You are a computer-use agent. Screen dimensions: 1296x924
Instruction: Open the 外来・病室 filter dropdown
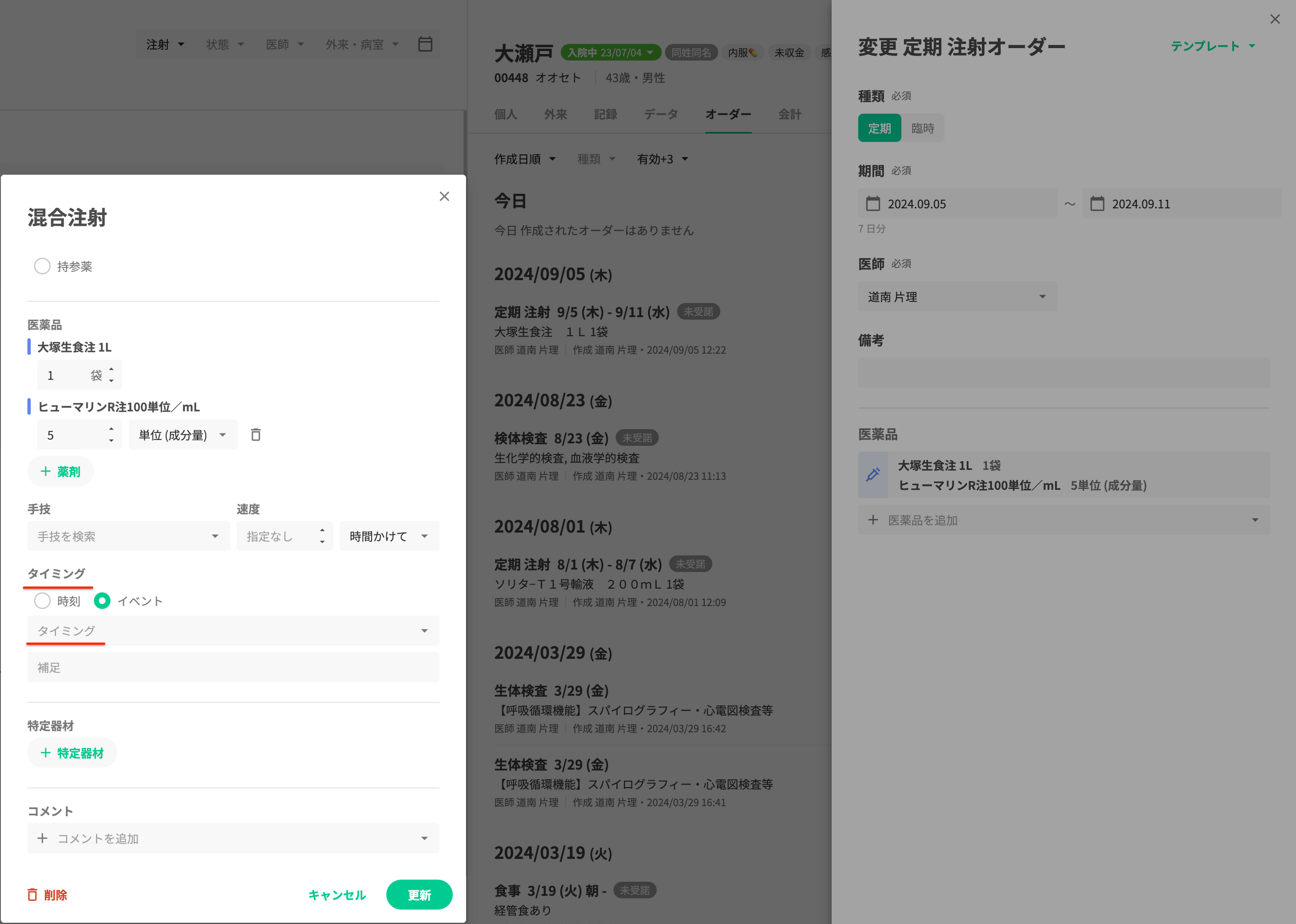[362, 44]
